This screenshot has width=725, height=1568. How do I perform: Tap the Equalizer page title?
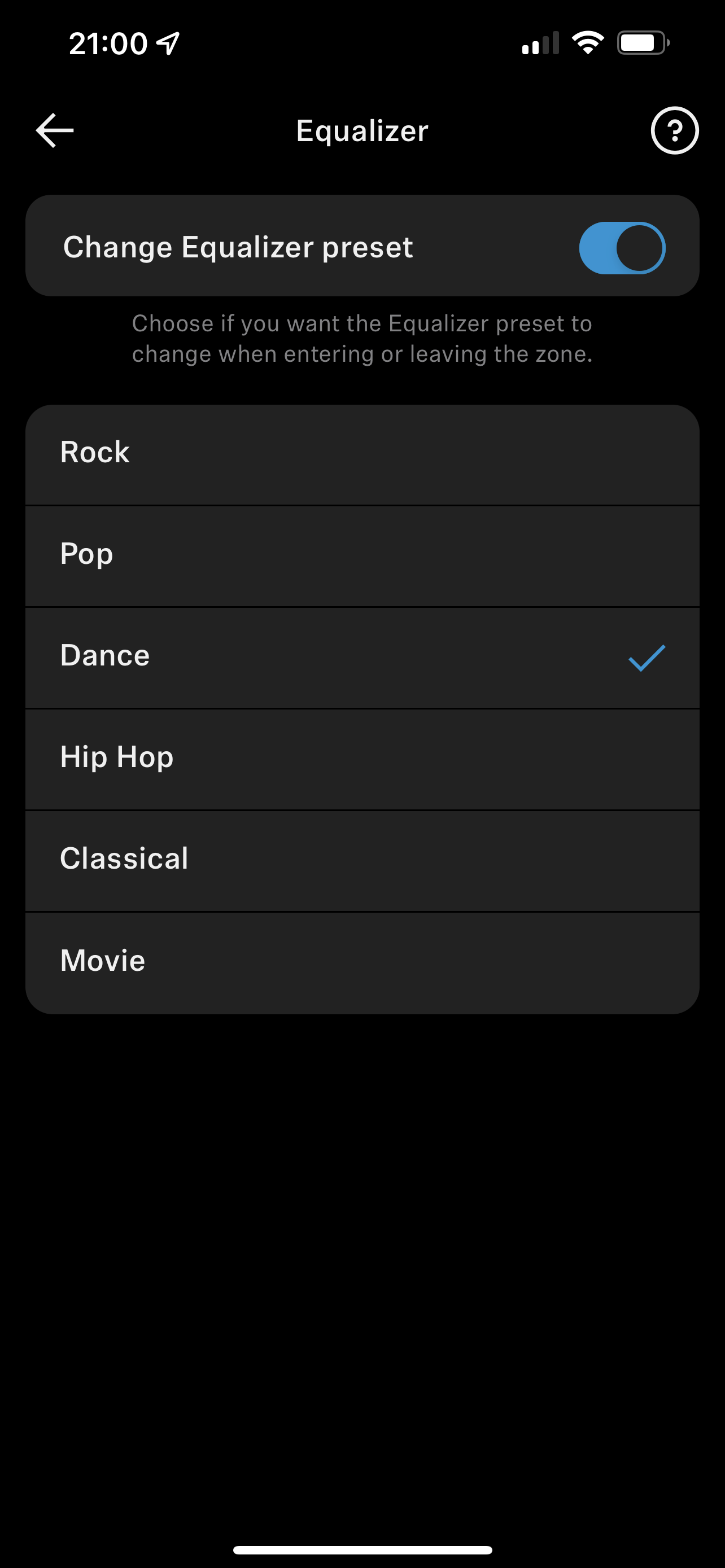point(362,131)
